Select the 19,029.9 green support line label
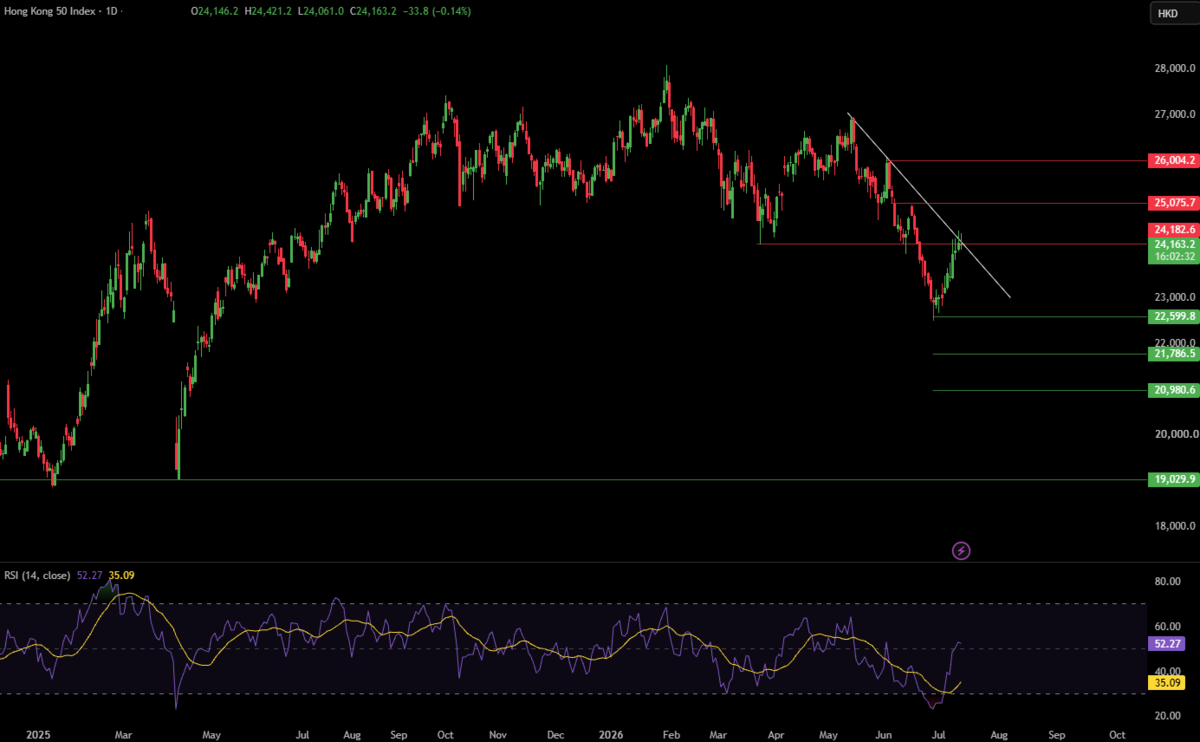 (1174, 480)
